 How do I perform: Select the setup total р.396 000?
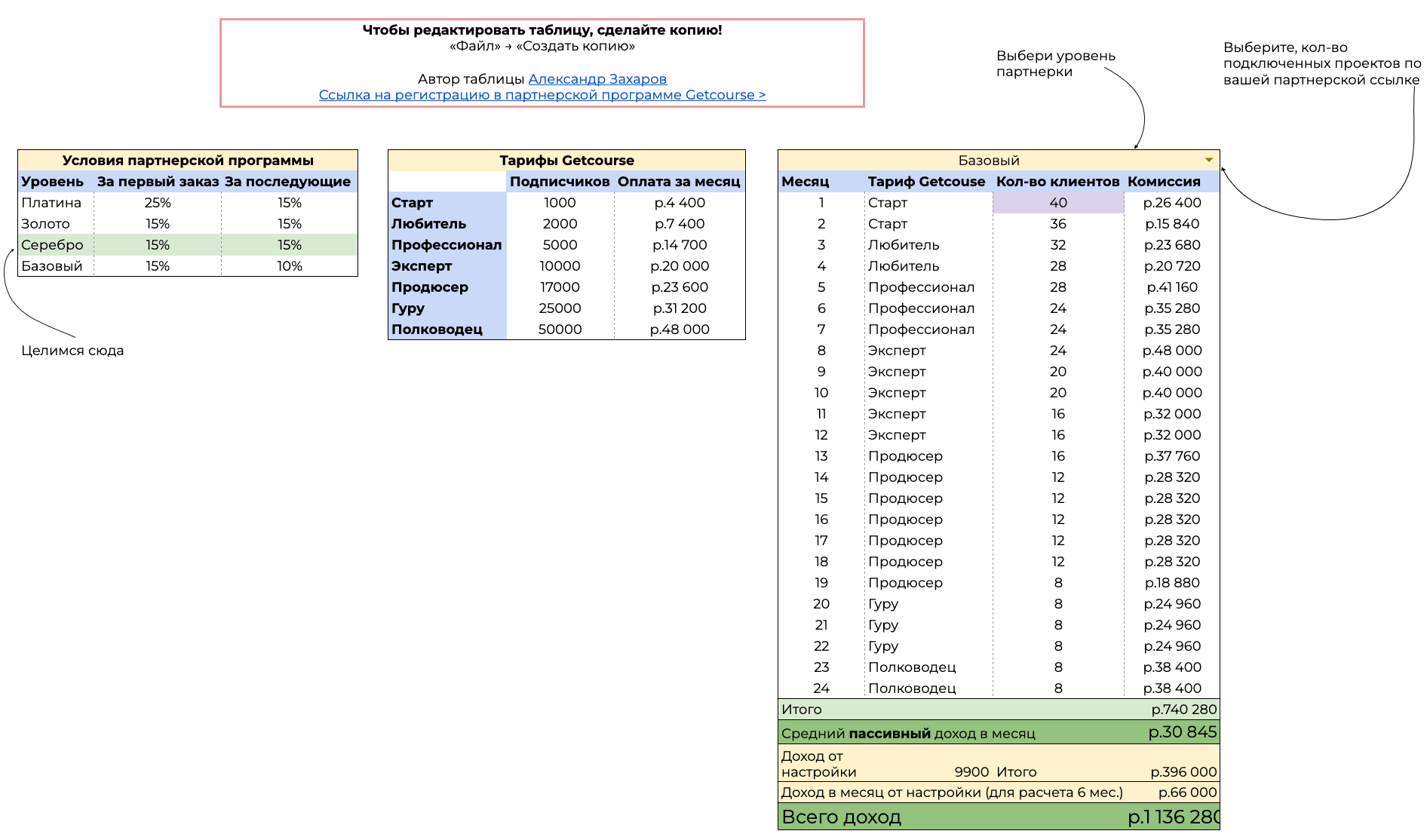pyautogui.click(x=1184, y=772)
